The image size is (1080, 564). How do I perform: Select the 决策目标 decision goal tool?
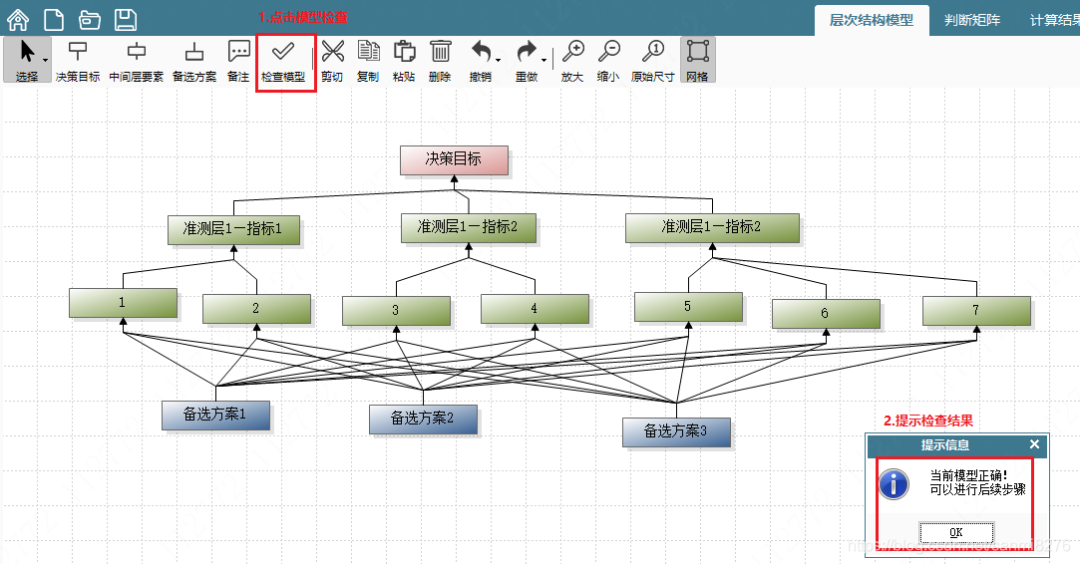pyautogui.click(x=78, y=61)
